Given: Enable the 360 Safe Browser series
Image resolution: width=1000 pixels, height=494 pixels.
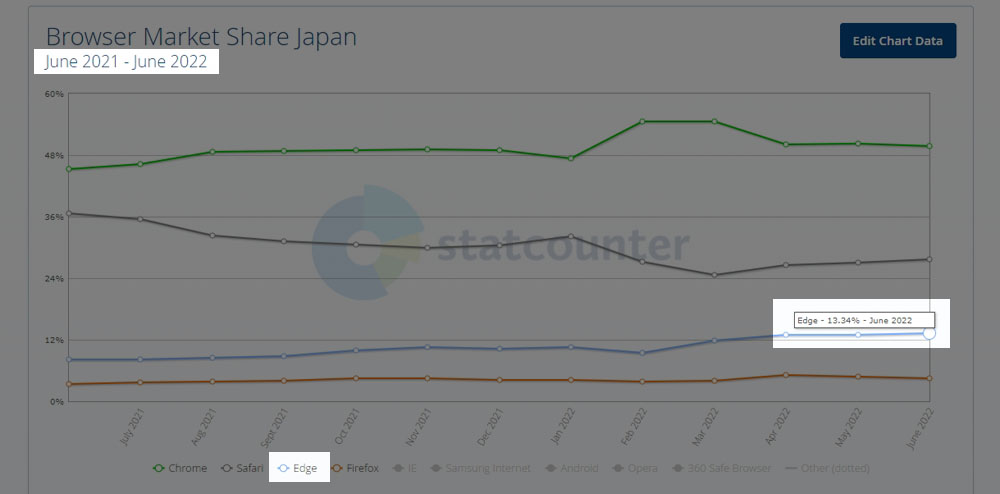Looking at the screenshot, I should coord(722,469).
